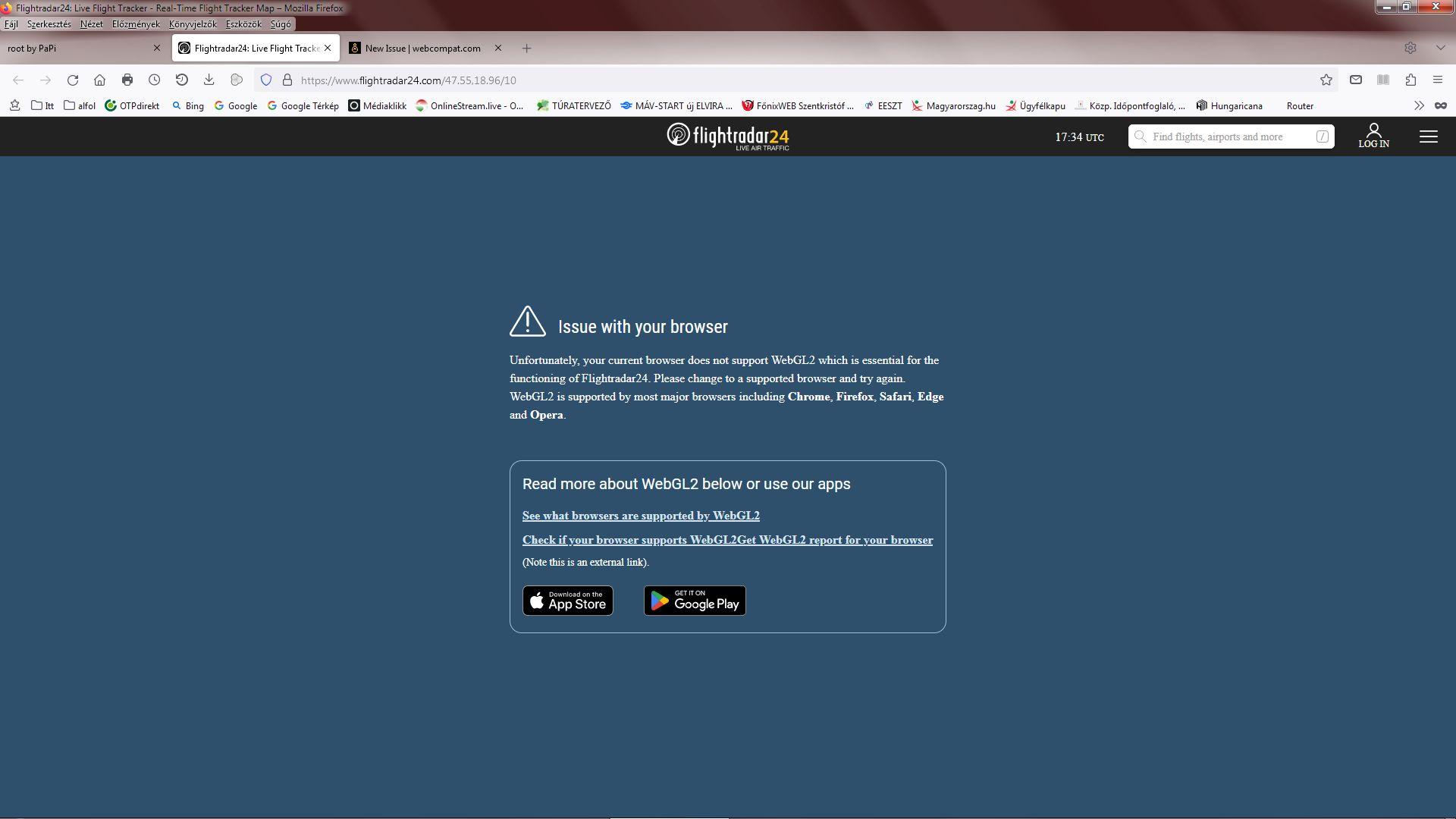Viewport: 1456px width, 819px height.
Task: Click the forward navigation arrow
Action: click(x=45, y=80)
